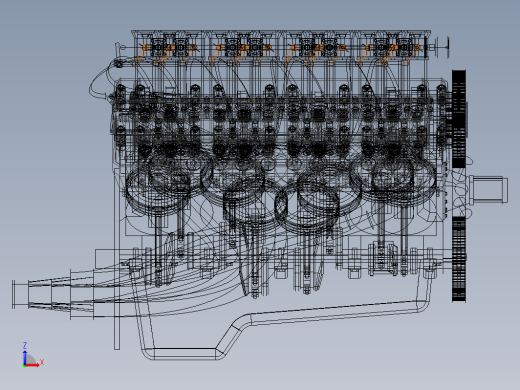Select the upper black flywheel gear section
Viewport: 520px width, 390px height.
click(x=459, y=119)
